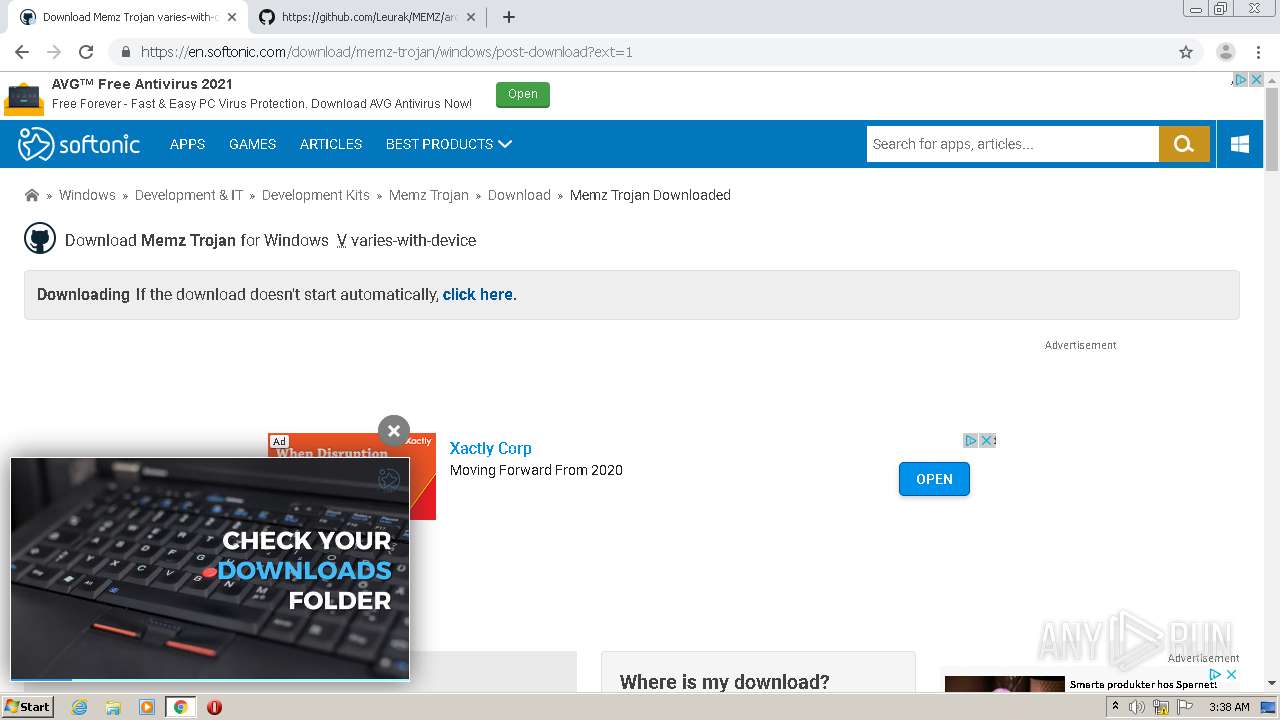Viewport: 1280px width, 720px height.
Task: Click 'Where is my download?' heading
Action: (724, 682)
